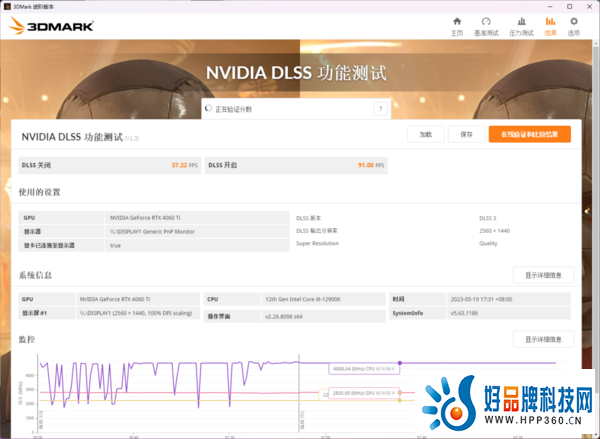Click the 12th Gen Intel Core i9-12900K value
The height and width of the screenshot is (439, 600).
(303, 299)
